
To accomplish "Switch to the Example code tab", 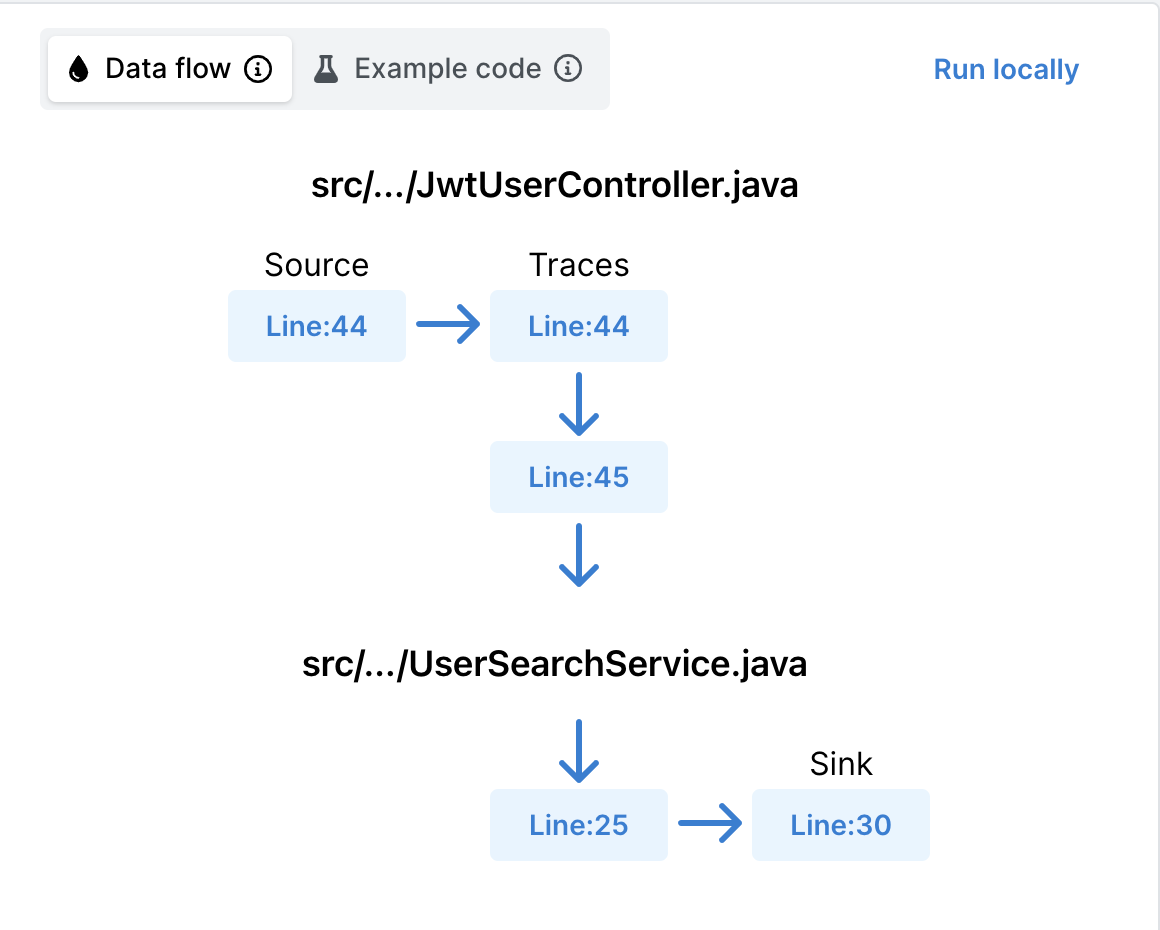I will click(x=450, y=68).
